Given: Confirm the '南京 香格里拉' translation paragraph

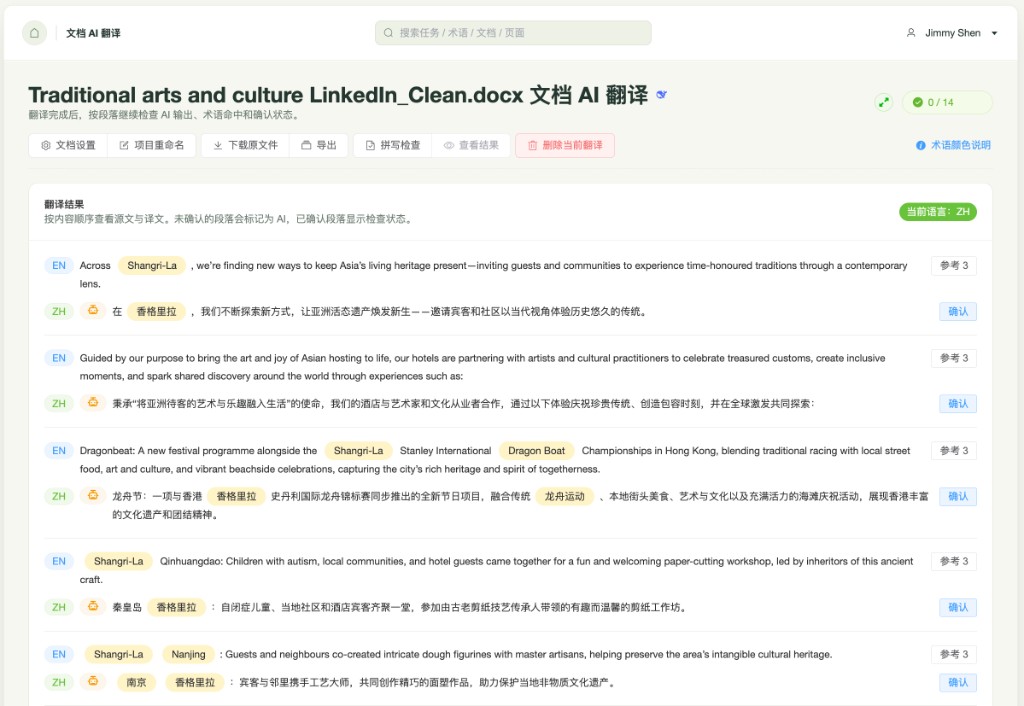Looking at the screenshot, I should click(x=958, y=682).
